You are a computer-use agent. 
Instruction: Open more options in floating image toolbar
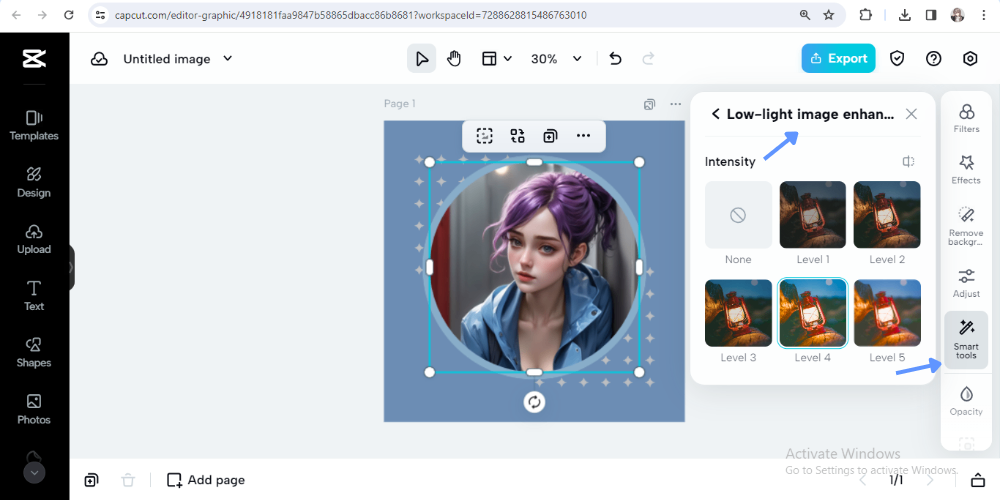coord(583,136)
